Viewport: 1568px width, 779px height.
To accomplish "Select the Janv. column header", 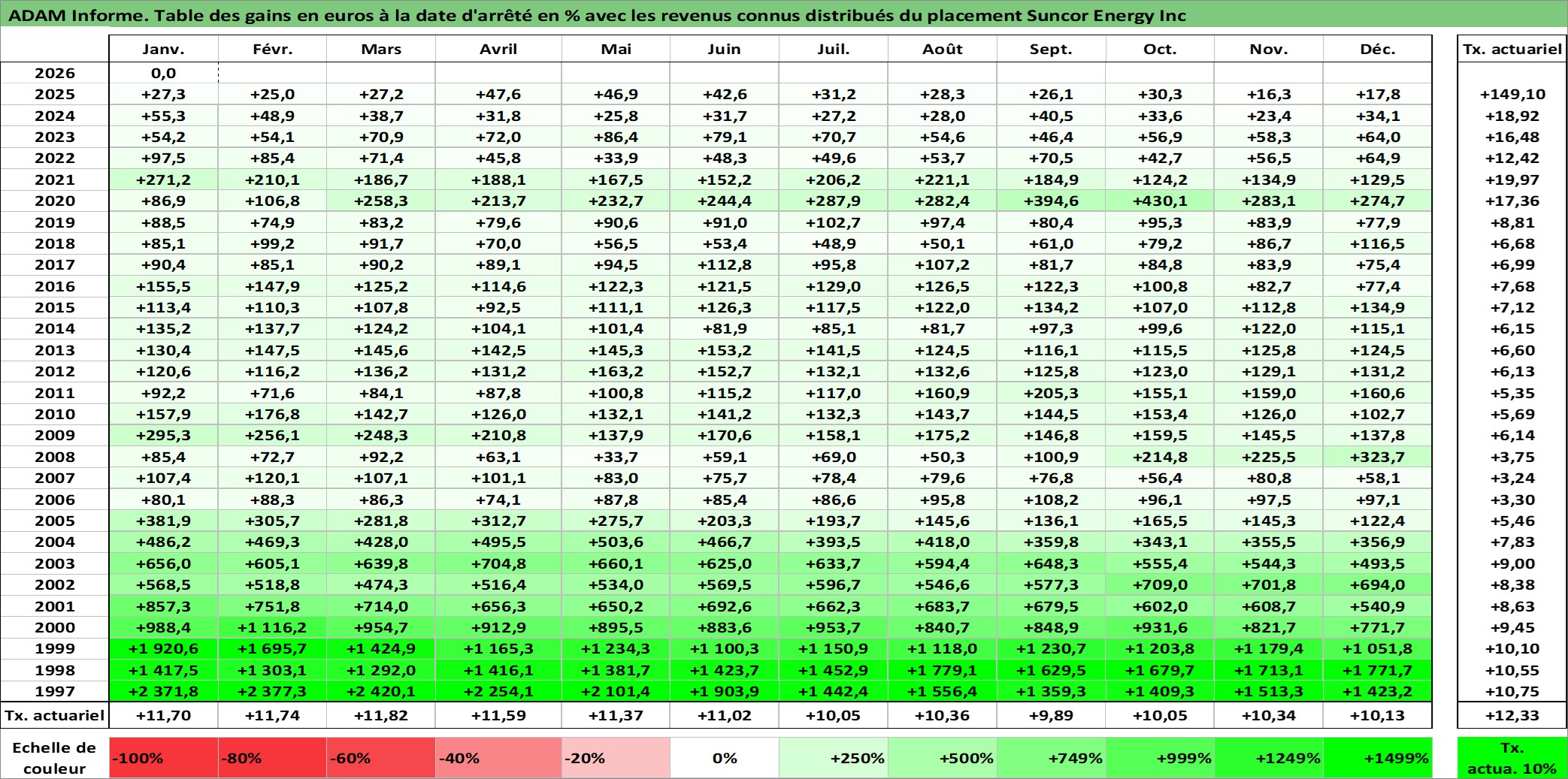I will [x=164, y=49].
